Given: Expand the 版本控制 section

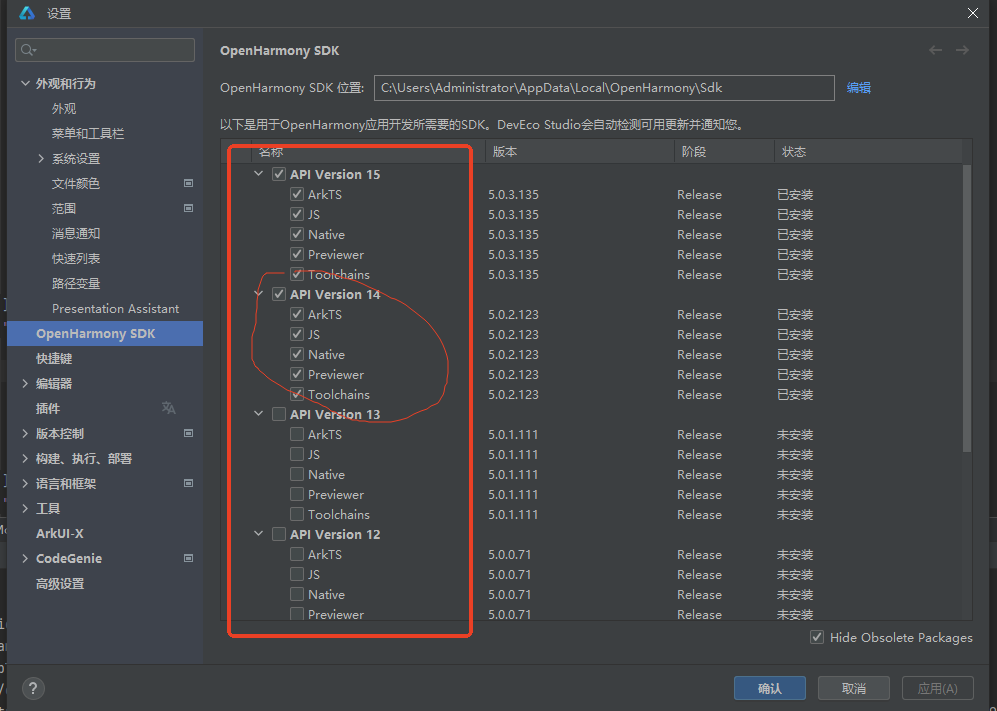Looking at the screenshot, I should (25, 433).
